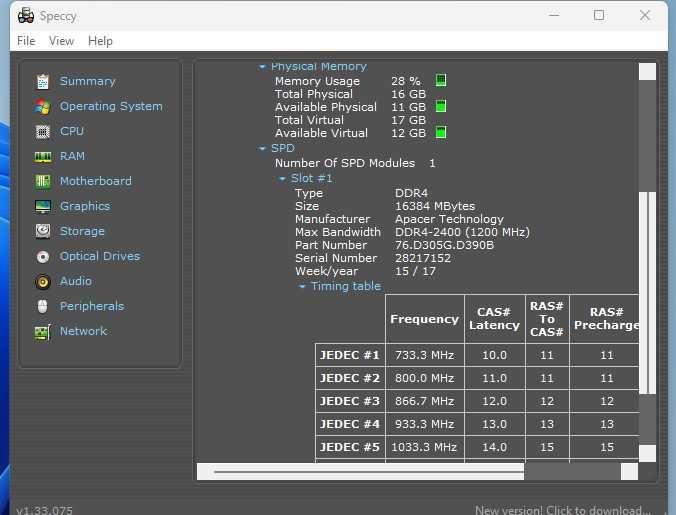The width and height of the screenshot is (676, 515).
Task: Go to the Peripherals section
Action: point(92,306)
